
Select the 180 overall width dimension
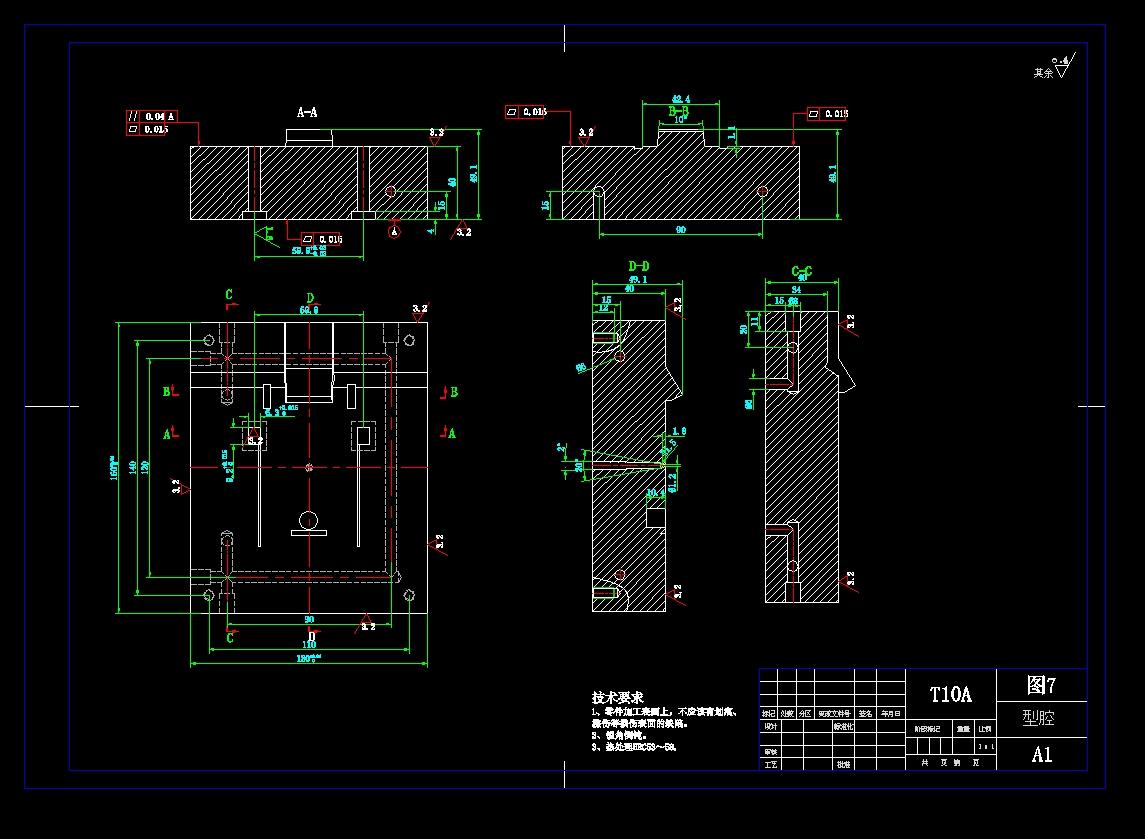pyautogui.click(x=309, y=659)
